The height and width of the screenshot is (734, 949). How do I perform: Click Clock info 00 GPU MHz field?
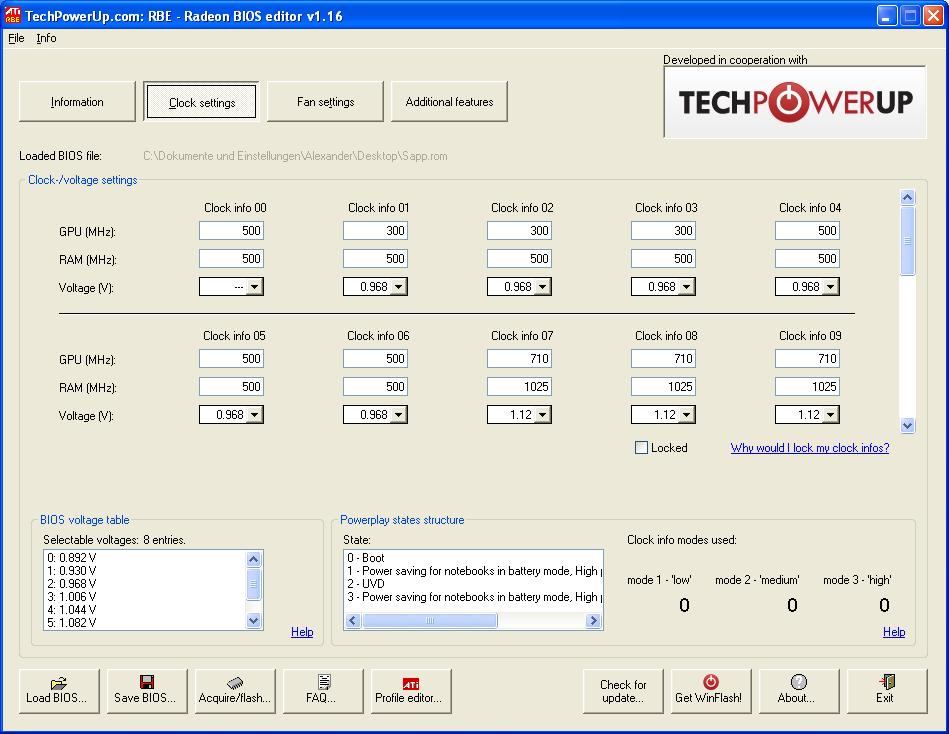tap(231, 231)
